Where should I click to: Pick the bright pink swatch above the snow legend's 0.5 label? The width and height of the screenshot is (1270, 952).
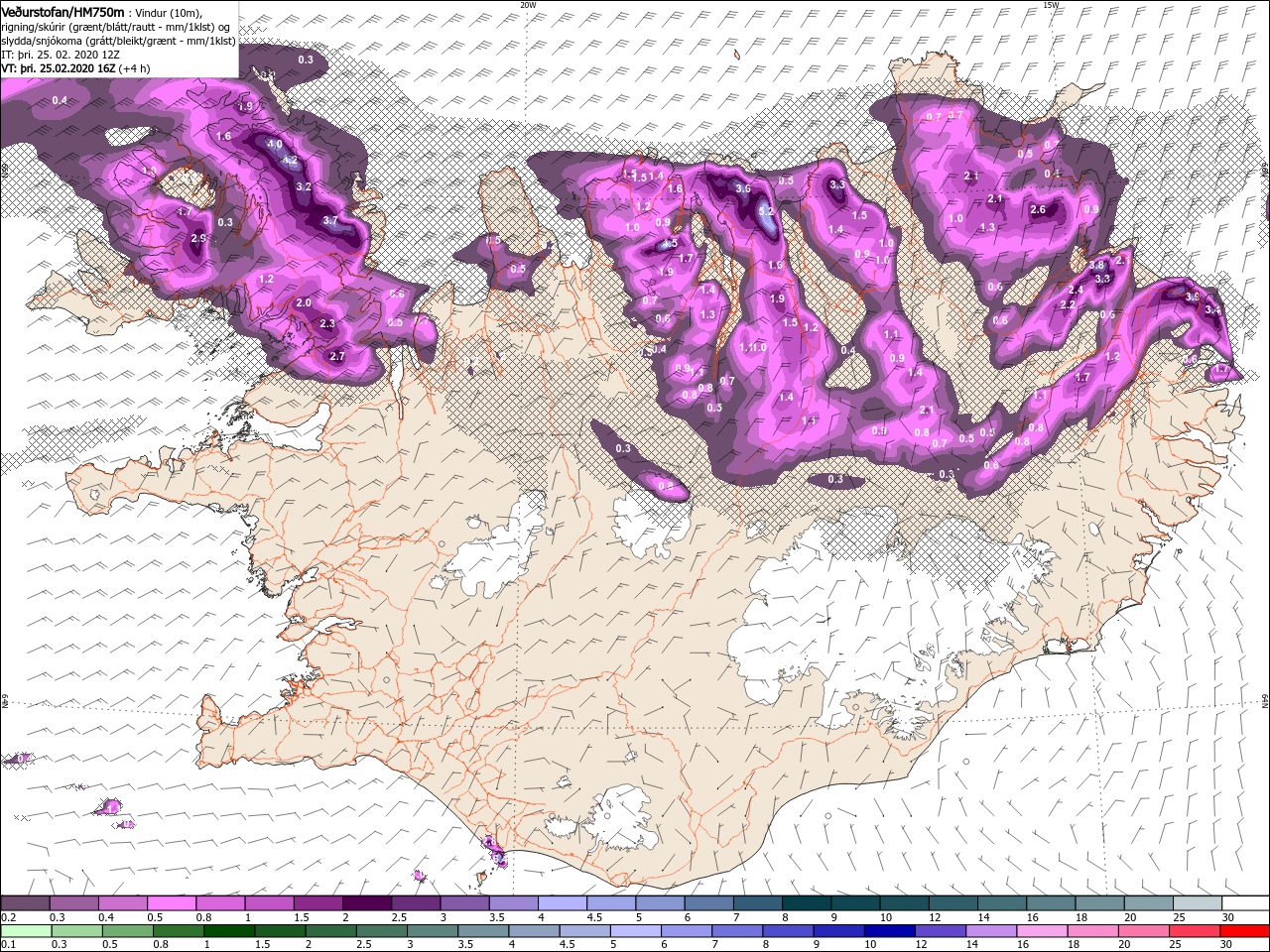pyautogui.click(x=171, y=902)
